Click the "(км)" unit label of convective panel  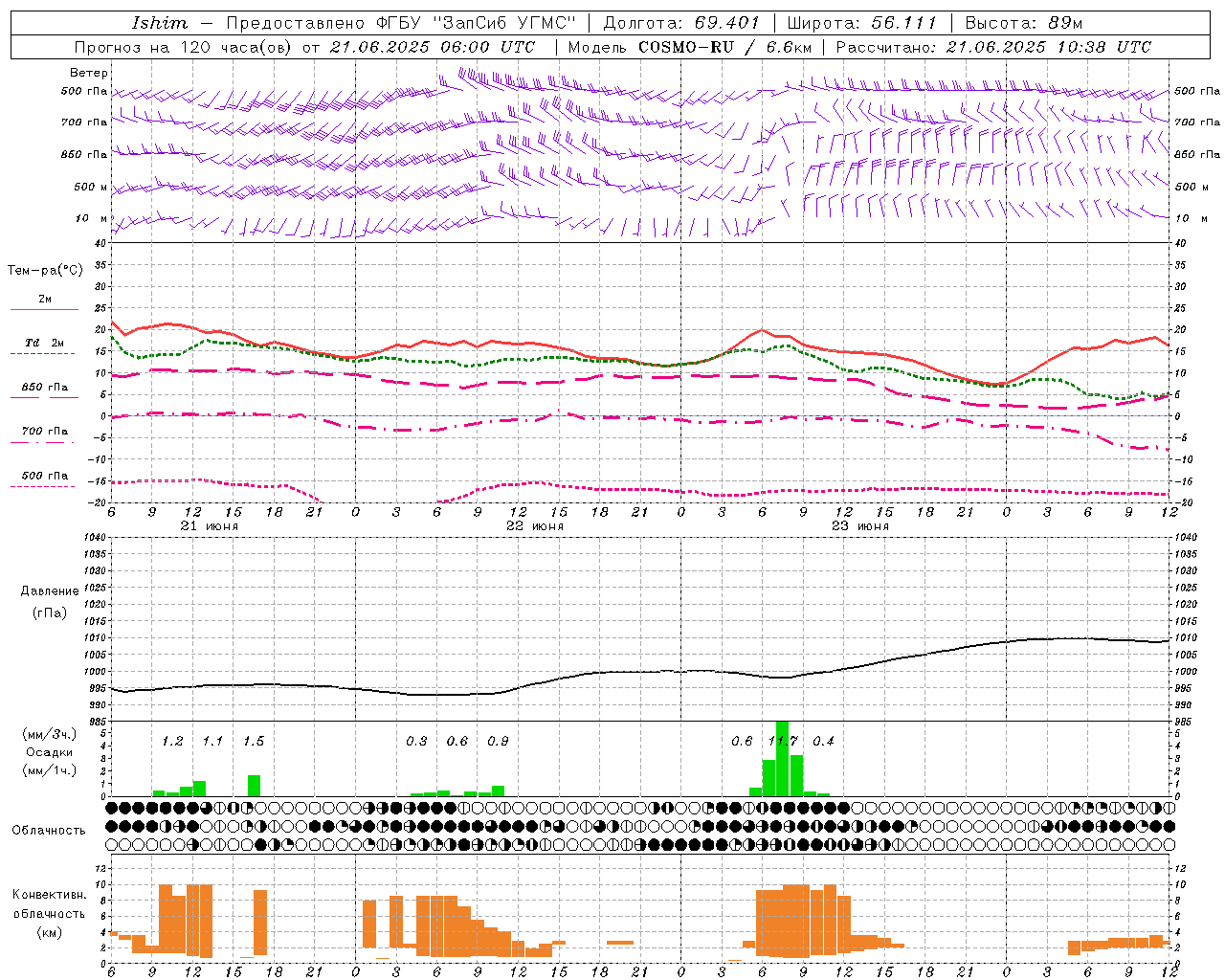[x=50, y=932]
